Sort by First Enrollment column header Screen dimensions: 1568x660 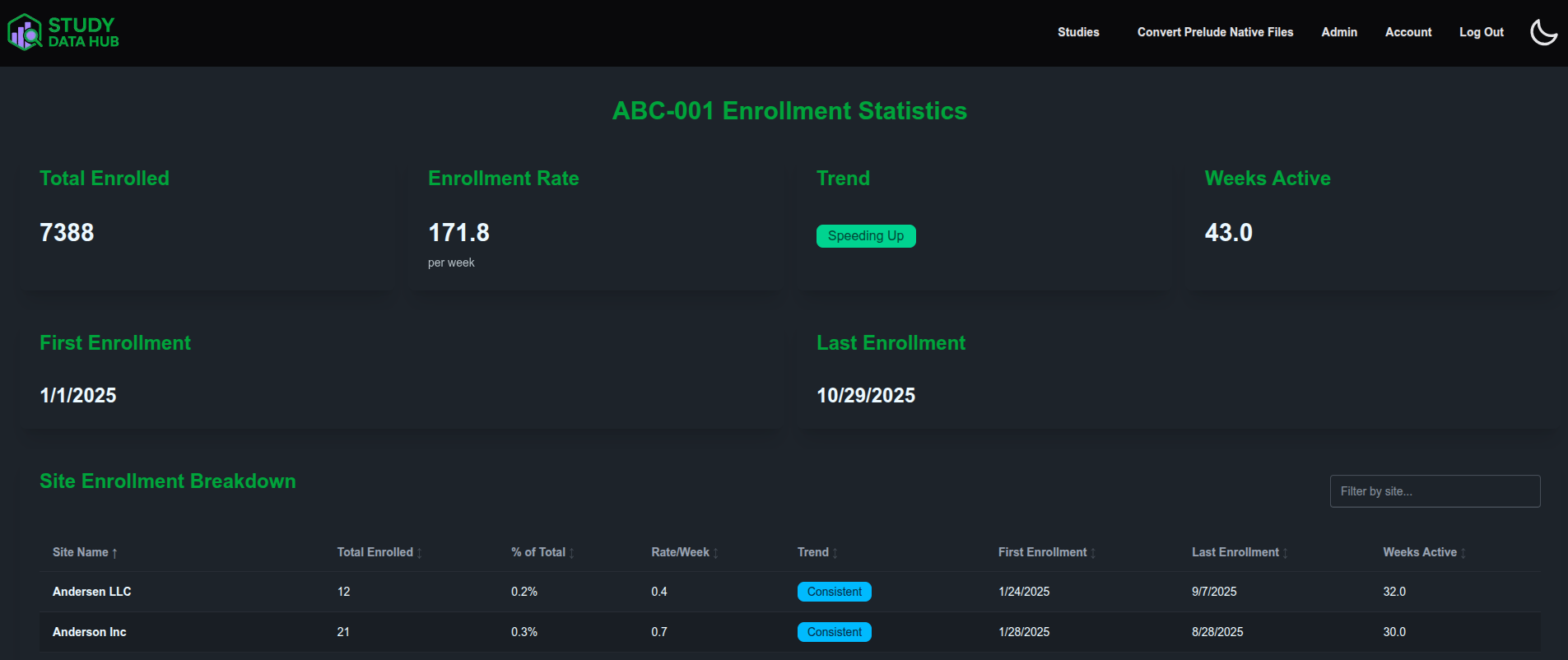1047,552
